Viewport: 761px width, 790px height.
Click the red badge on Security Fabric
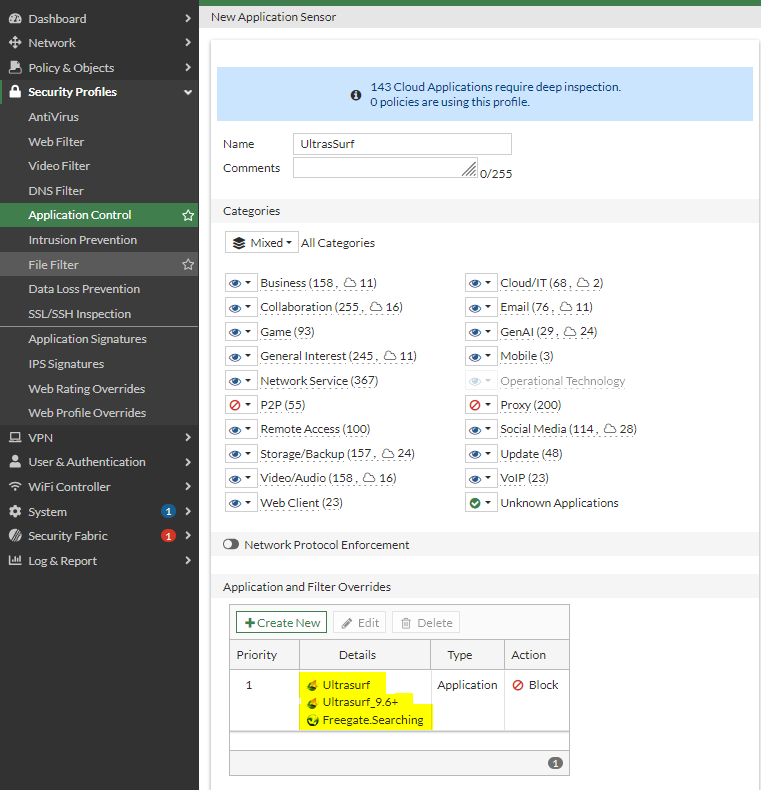[x=168, y=536]
